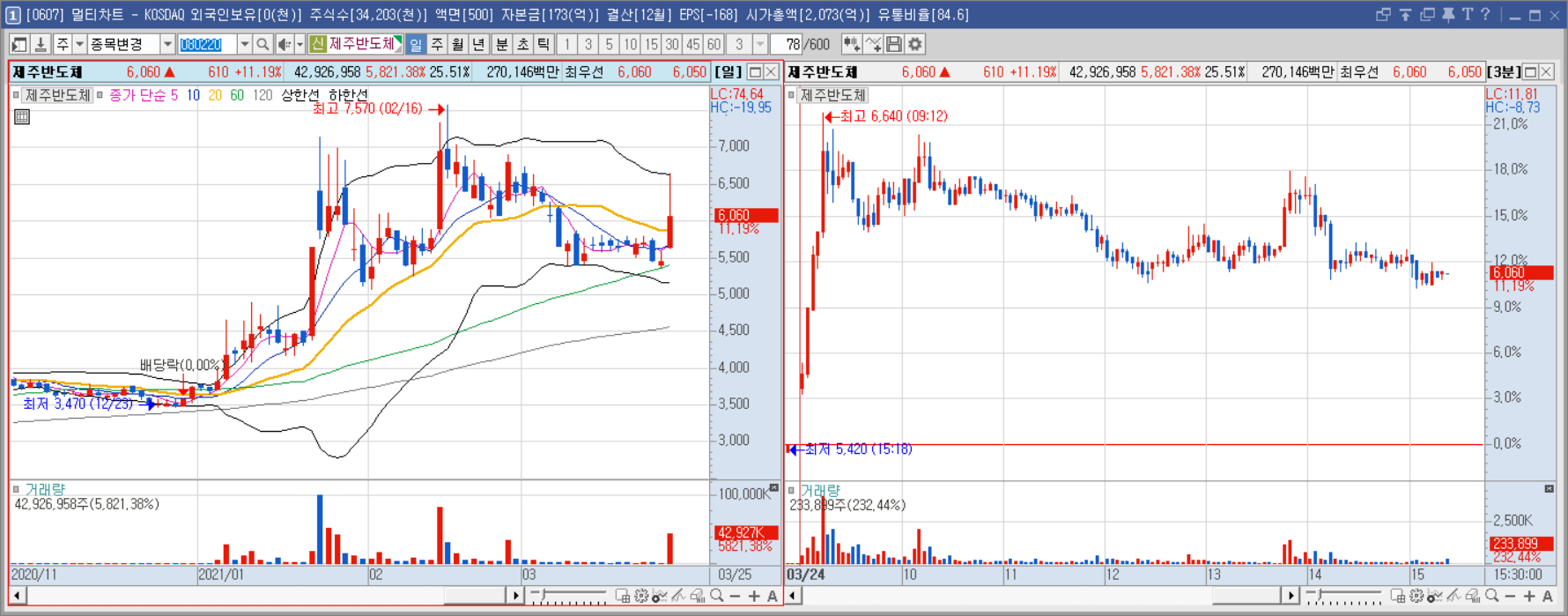
Task: Select the 년 (yearly) period toggle
Action: point(478,44)
